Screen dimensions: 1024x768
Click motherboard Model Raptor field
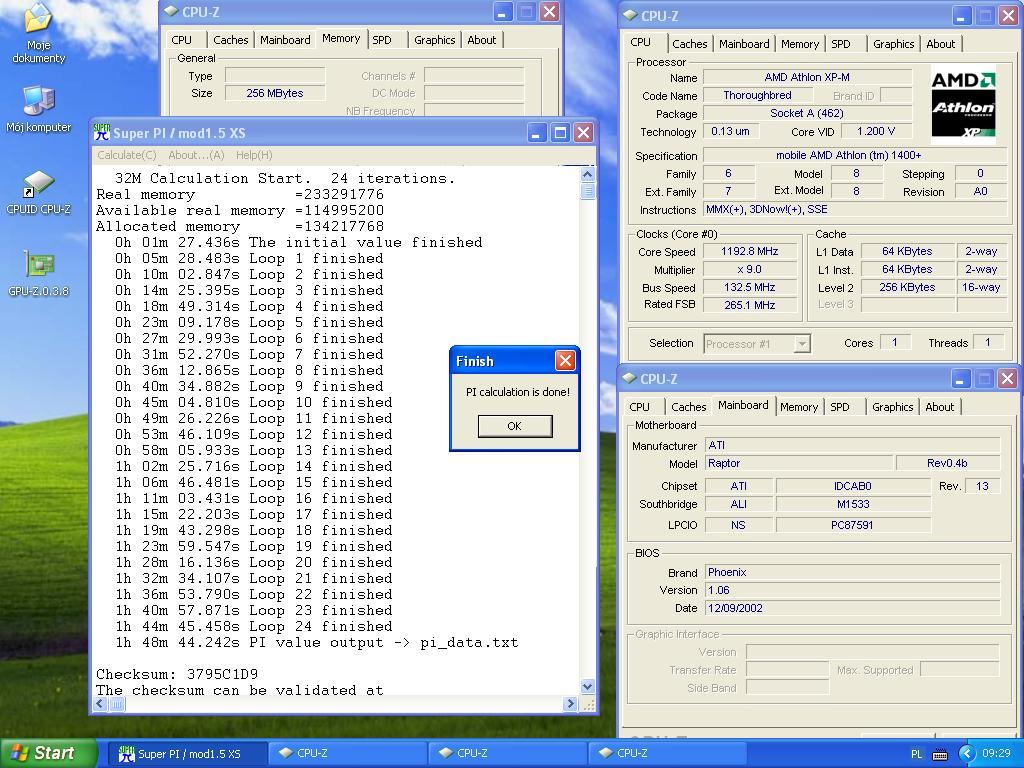tap(799, 463)
